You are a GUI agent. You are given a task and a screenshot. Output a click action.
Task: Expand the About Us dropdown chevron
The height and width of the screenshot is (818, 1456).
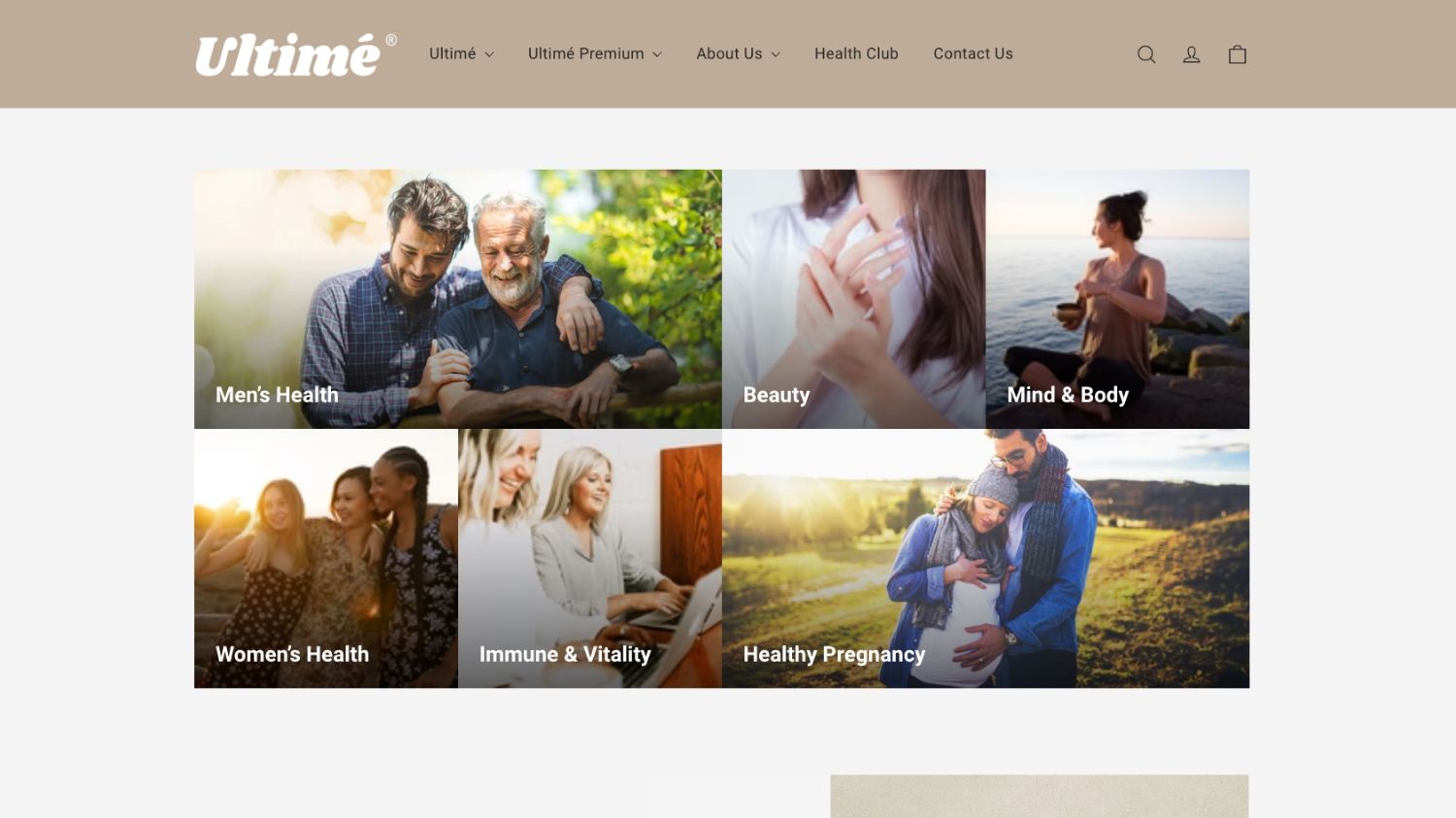pyautogui.click(x=776, y=54)
